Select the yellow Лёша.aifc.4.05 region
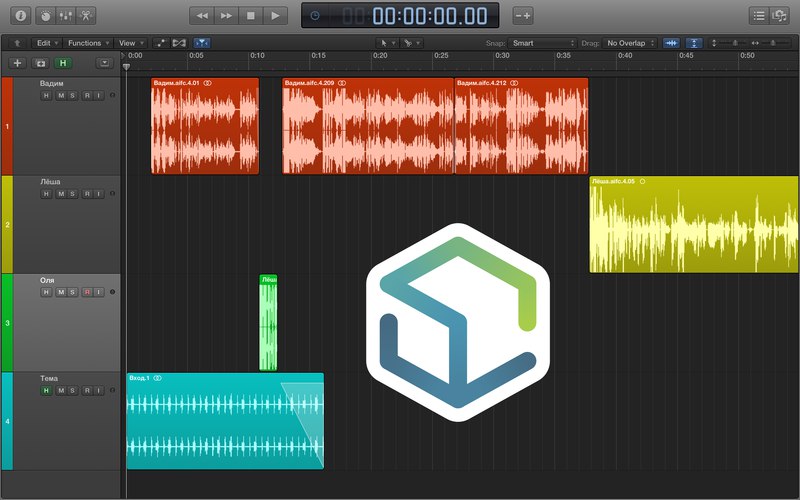 coord(694,224)
